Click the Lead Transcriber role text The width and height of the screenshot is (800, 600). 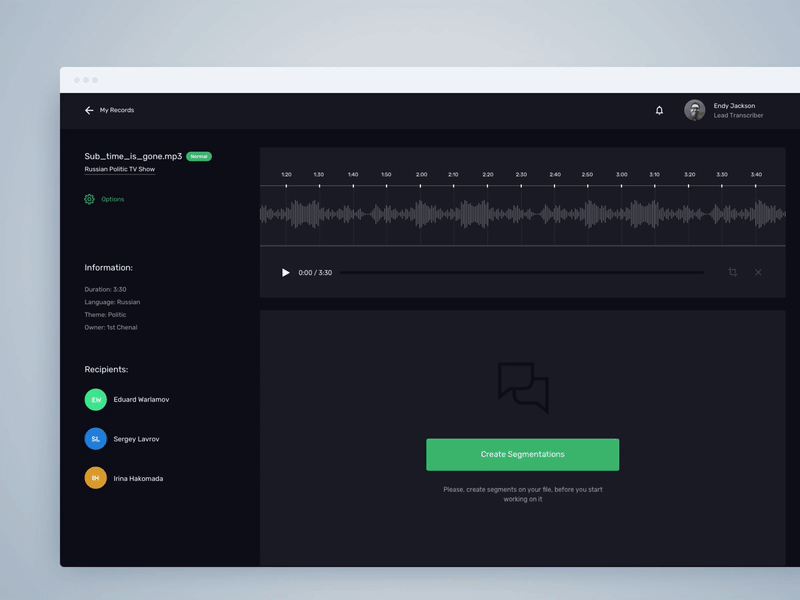click(738, 115)
